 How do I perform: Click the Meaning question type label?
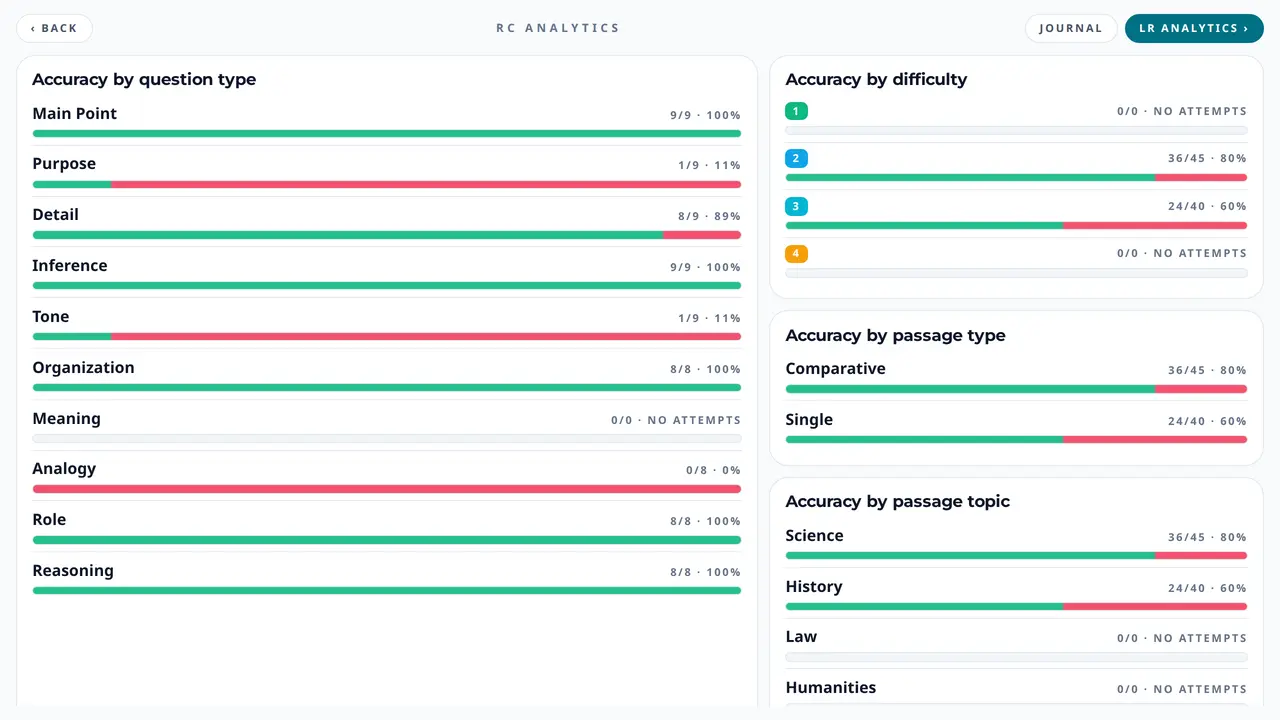(66, 419)
